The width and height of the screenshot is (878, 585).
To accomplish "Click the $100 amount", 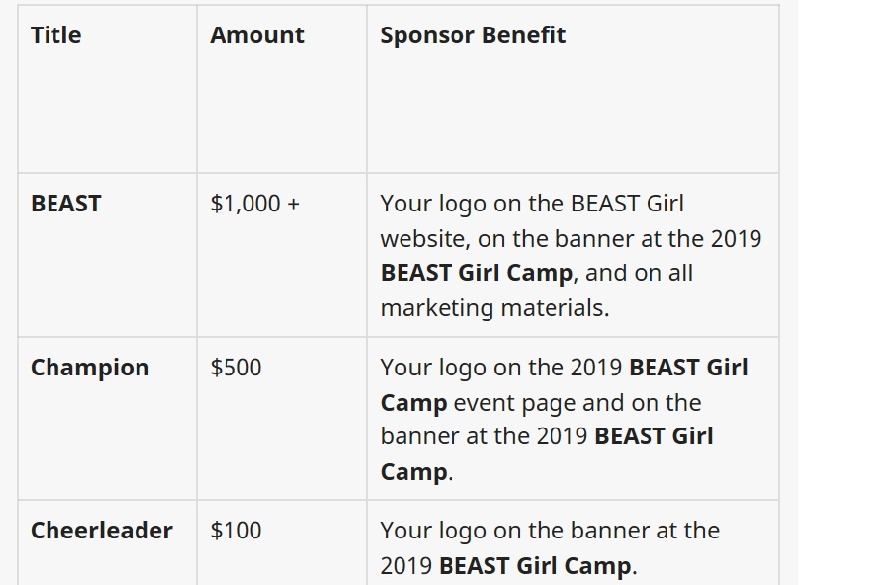I will [x=236, y=530].
